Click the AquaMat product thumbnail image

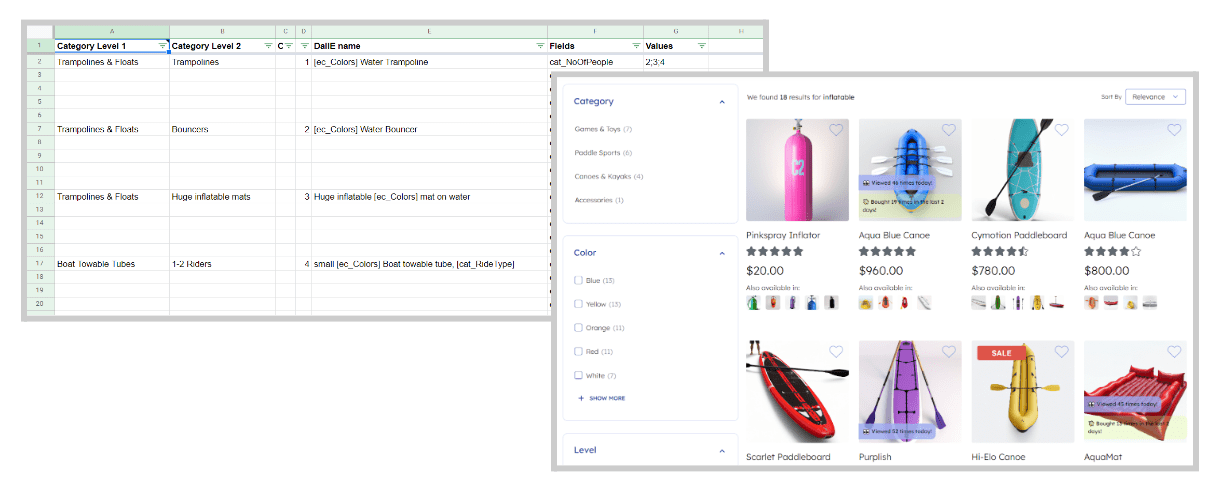[x=1135, y=391]
